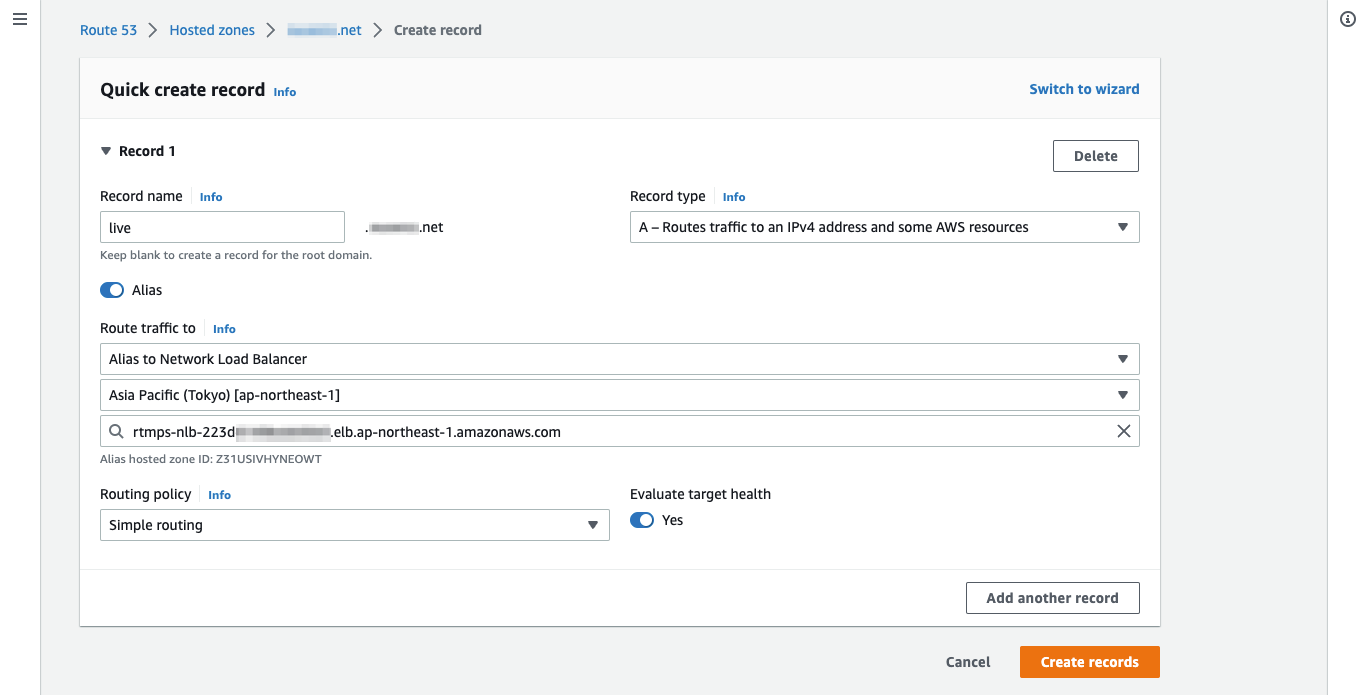The width and height of the screenshot is (1368, 695).
Task: Open Info next to Record name
Action: point(211,197)
